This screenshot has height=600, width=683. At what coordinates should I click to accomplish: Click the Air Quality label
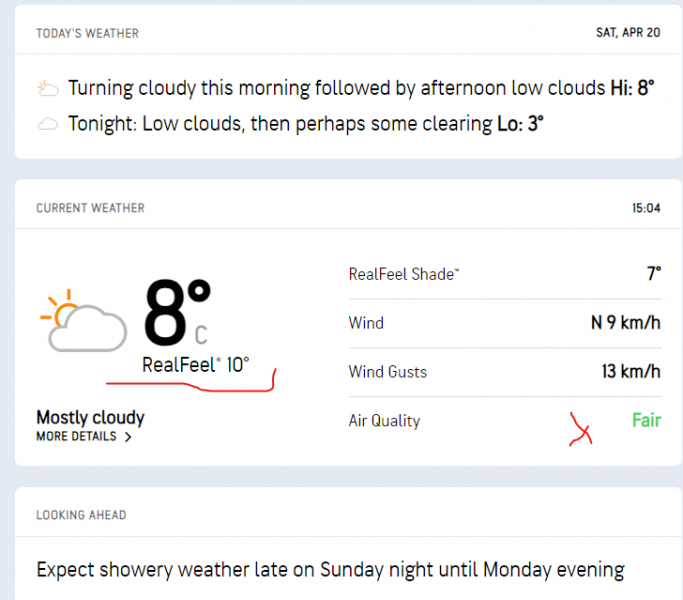coord(384,421)
